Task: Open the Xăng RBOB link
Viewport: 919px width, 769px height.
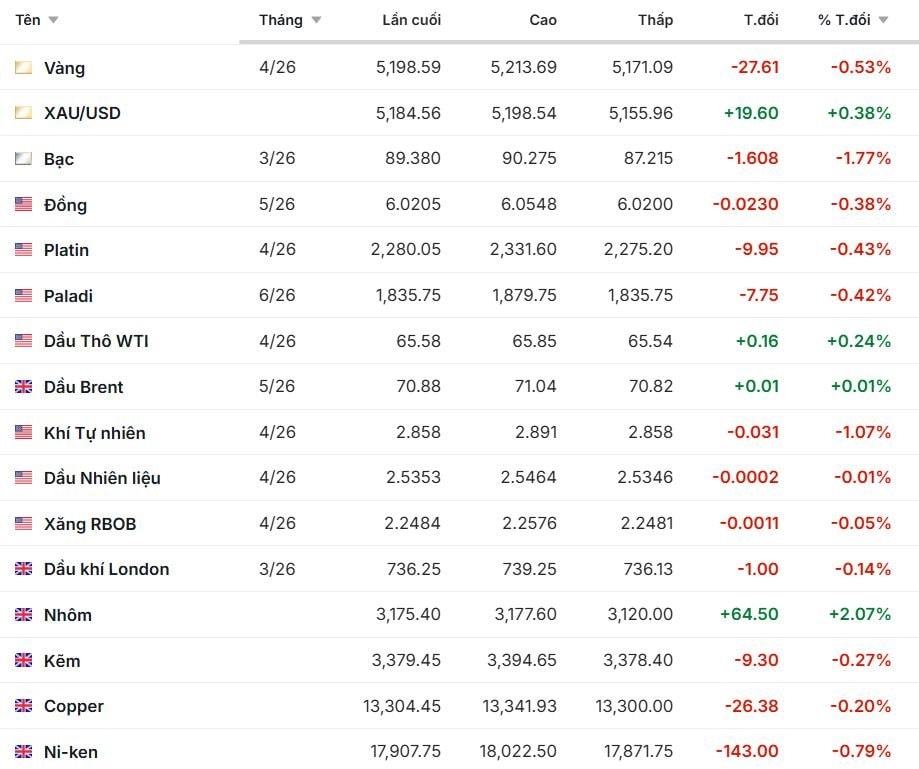Action: pyautogui.click(x=90, y=524)
